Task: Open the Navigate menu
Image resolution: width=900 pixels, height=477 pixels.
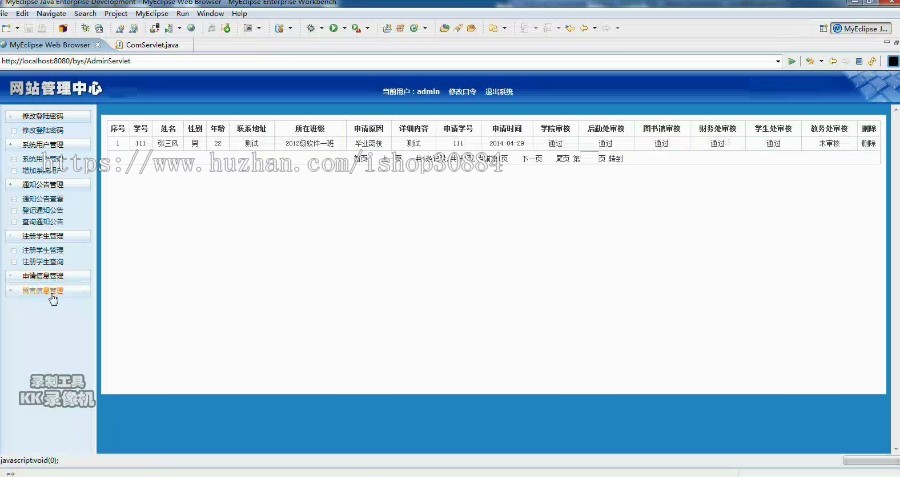Action: pos(51,13)
